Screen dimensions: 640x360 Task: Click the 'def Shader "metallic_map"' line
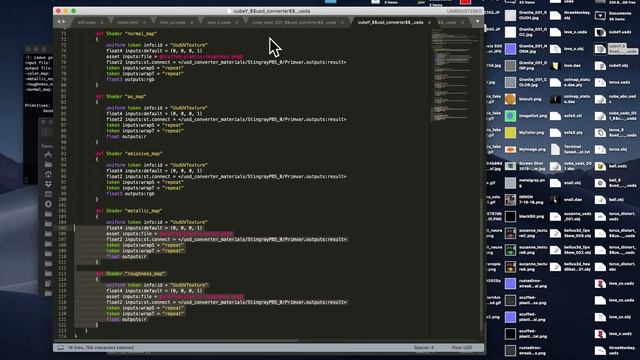(x=129, y=211)
